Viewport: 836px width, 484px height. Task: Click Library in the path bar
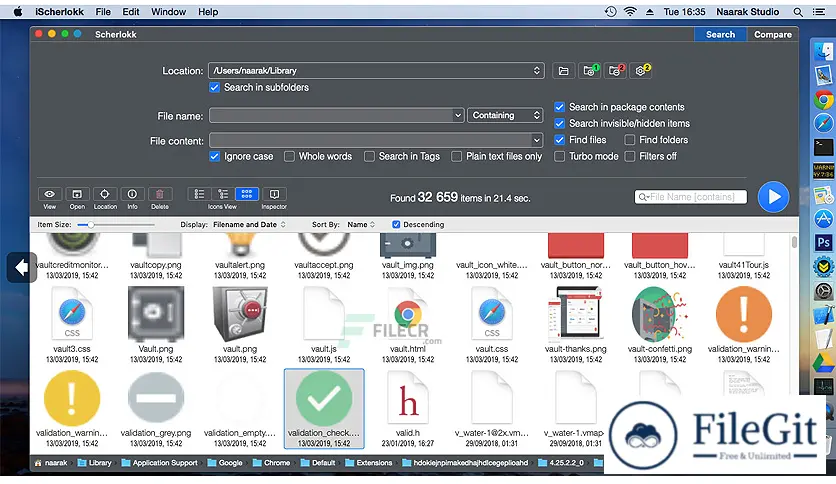point(95,463)
